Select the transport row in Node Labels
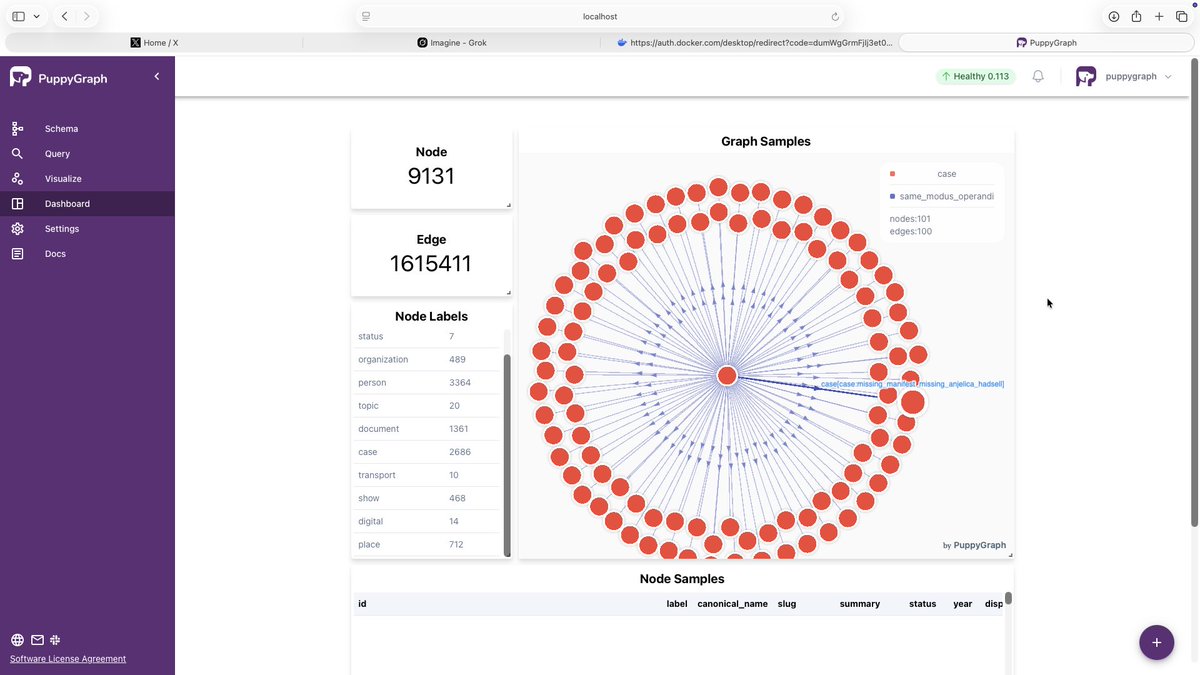This screenshot has height=675, width=1200. tap(427, 475)
